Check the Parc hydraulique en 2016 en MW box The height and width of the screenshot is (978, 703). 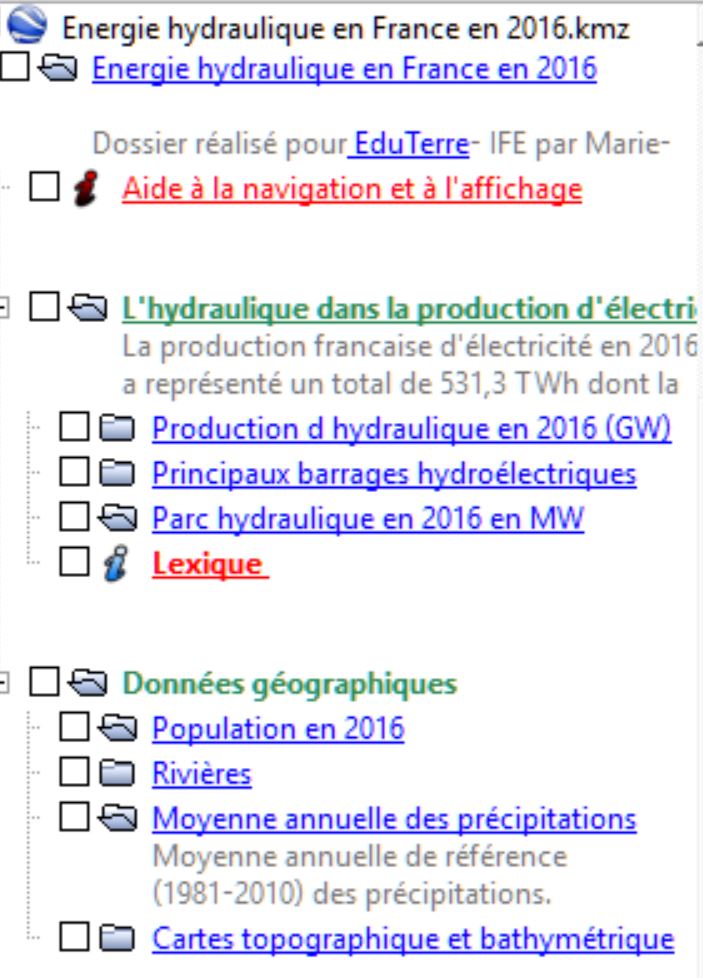[x=73, y=518]
